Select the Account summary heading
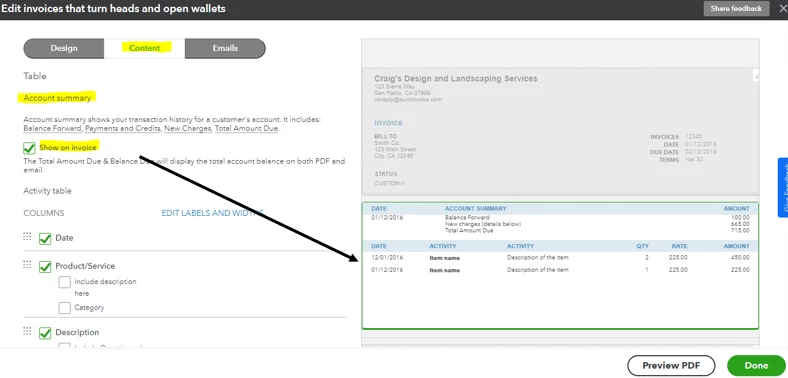The width and height of the screenshot is (788, 378). coord(57,98)
